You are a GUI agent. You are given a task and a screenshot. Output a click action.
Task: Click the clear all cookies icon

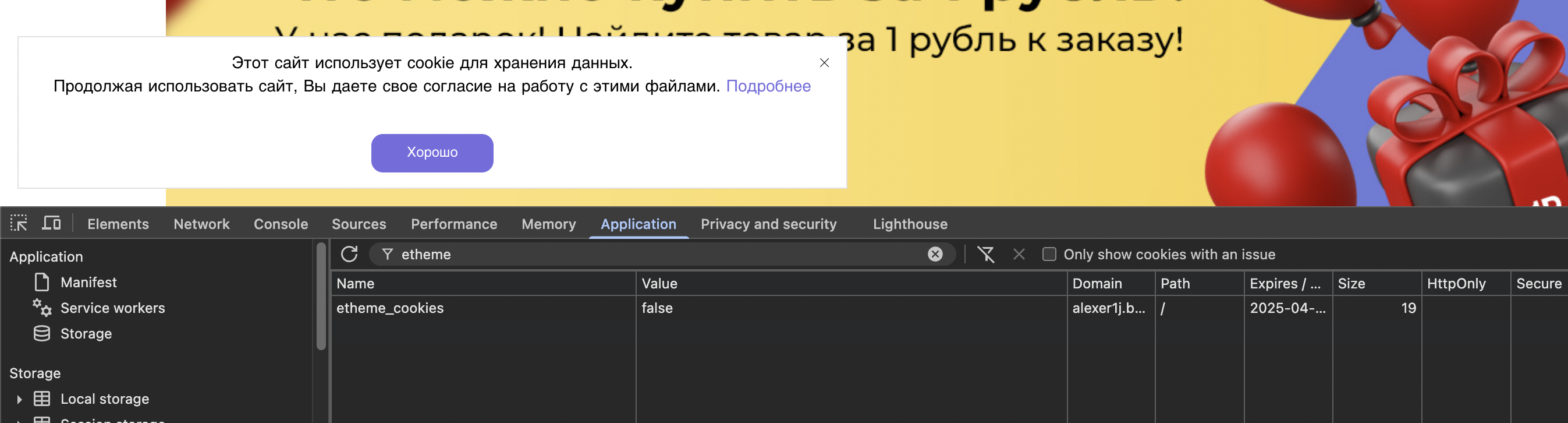[986, 254]
